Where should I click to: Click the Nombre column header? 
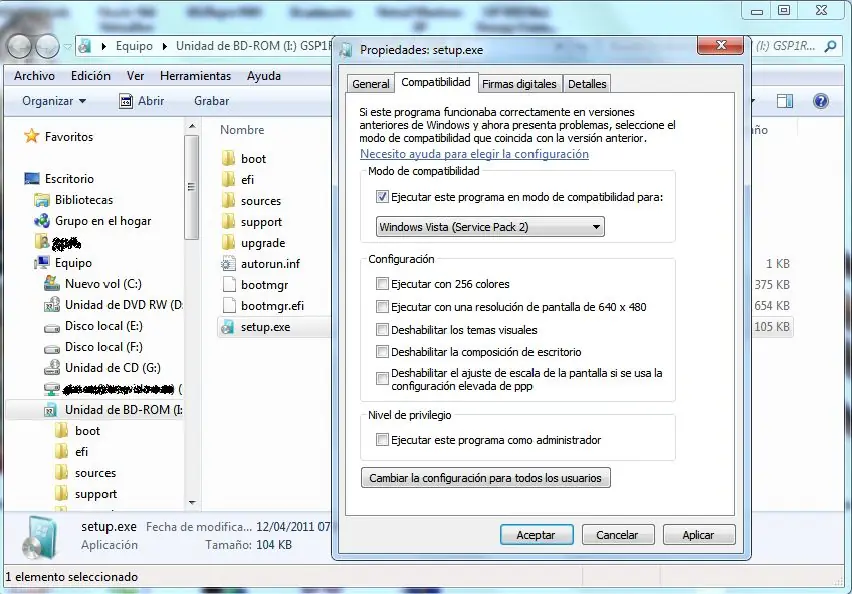pyautogui.click(x=242, y=130)
